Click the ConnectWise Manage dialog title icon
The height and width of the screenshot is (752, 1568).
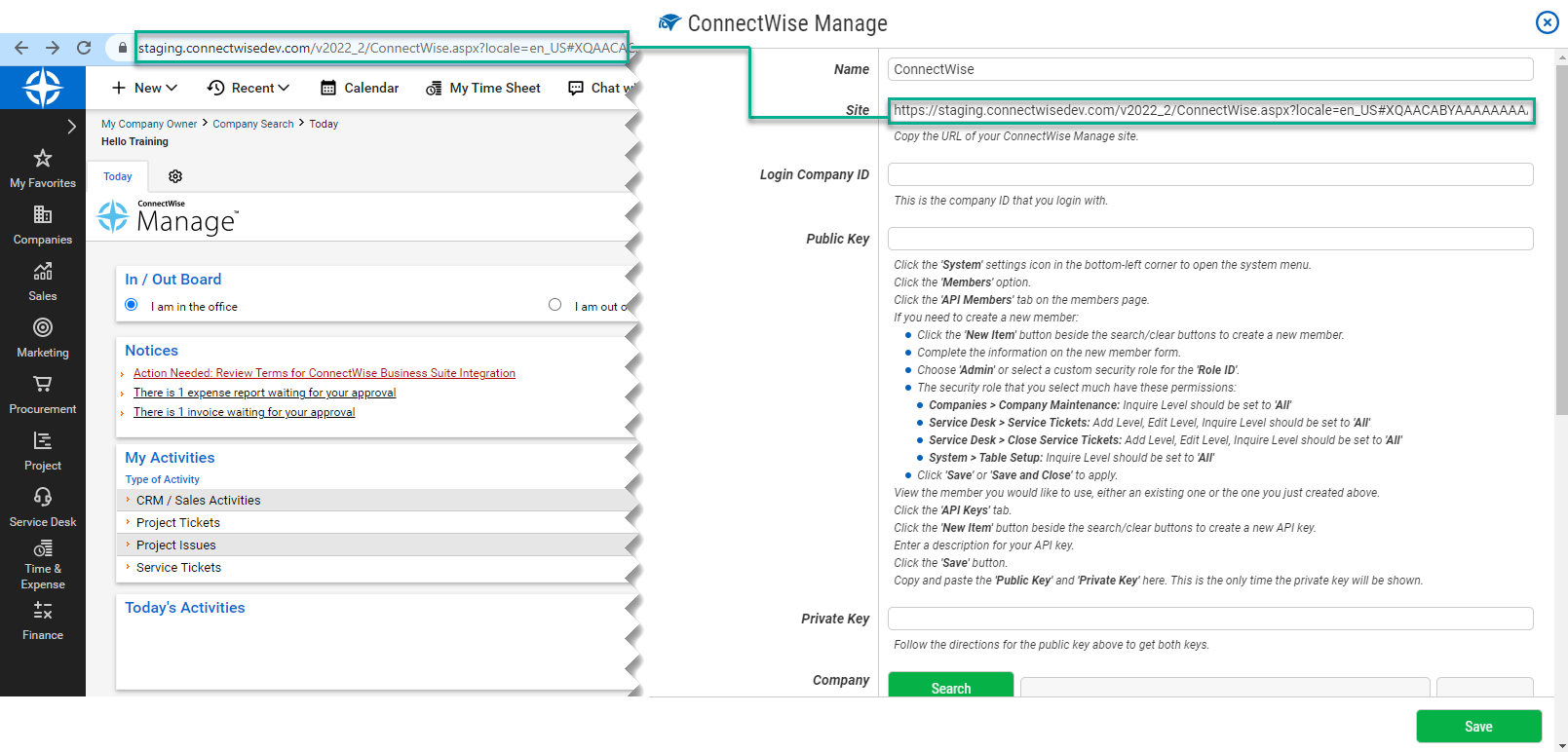coord(669,22)
